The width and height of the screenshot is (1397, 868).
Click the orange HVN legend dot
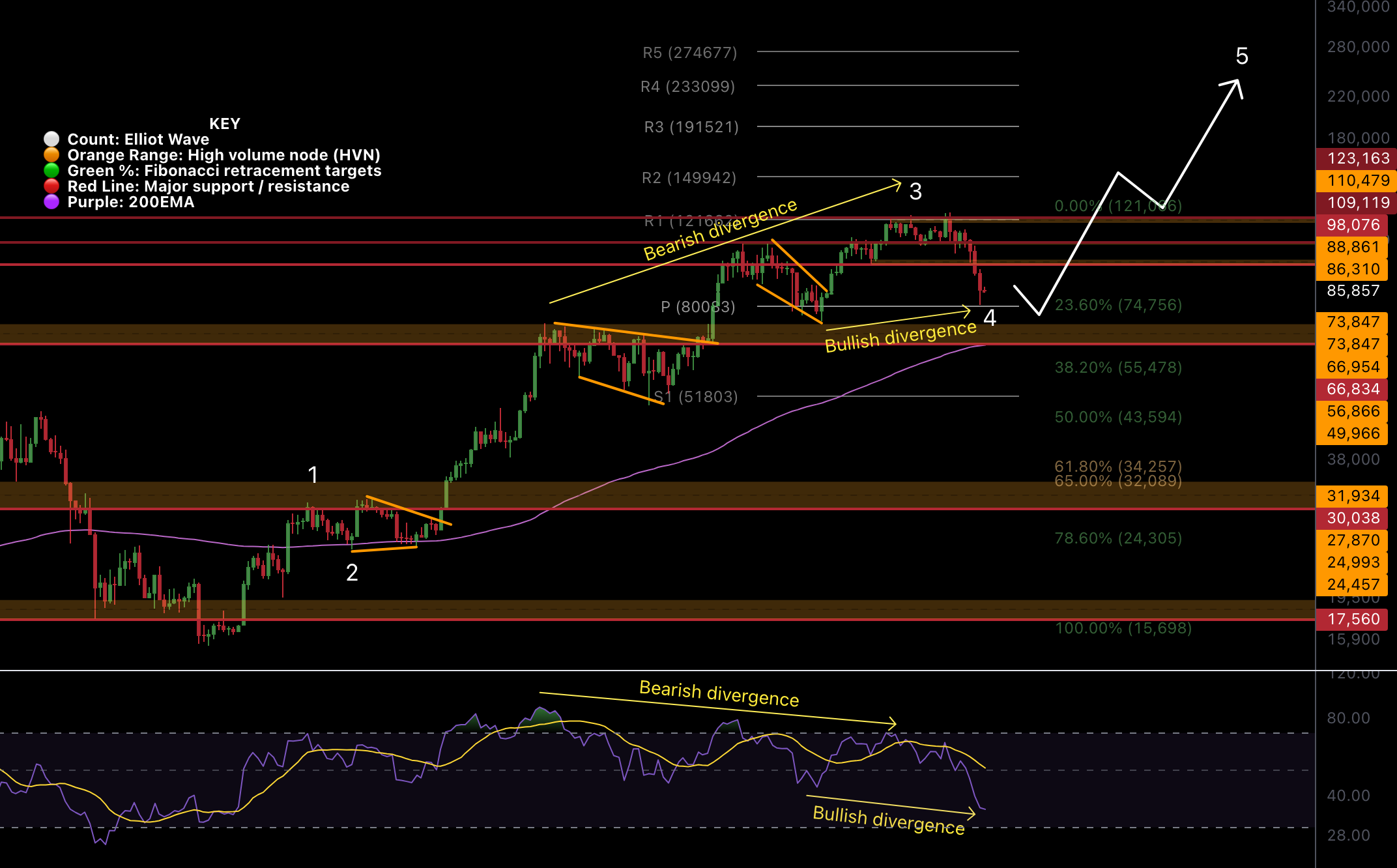(52, 155)
